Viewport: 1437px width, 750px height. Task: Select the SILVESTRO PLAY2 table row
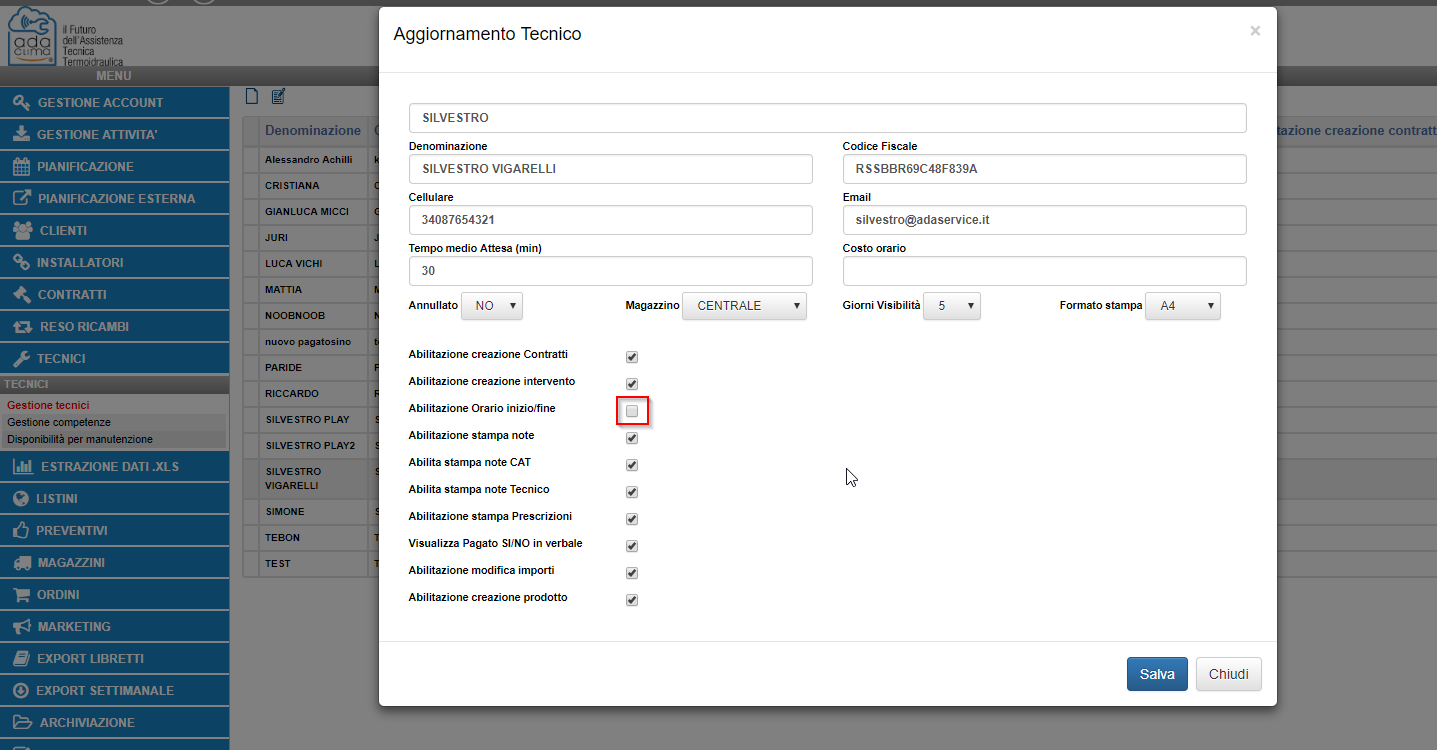pos(310,445)
